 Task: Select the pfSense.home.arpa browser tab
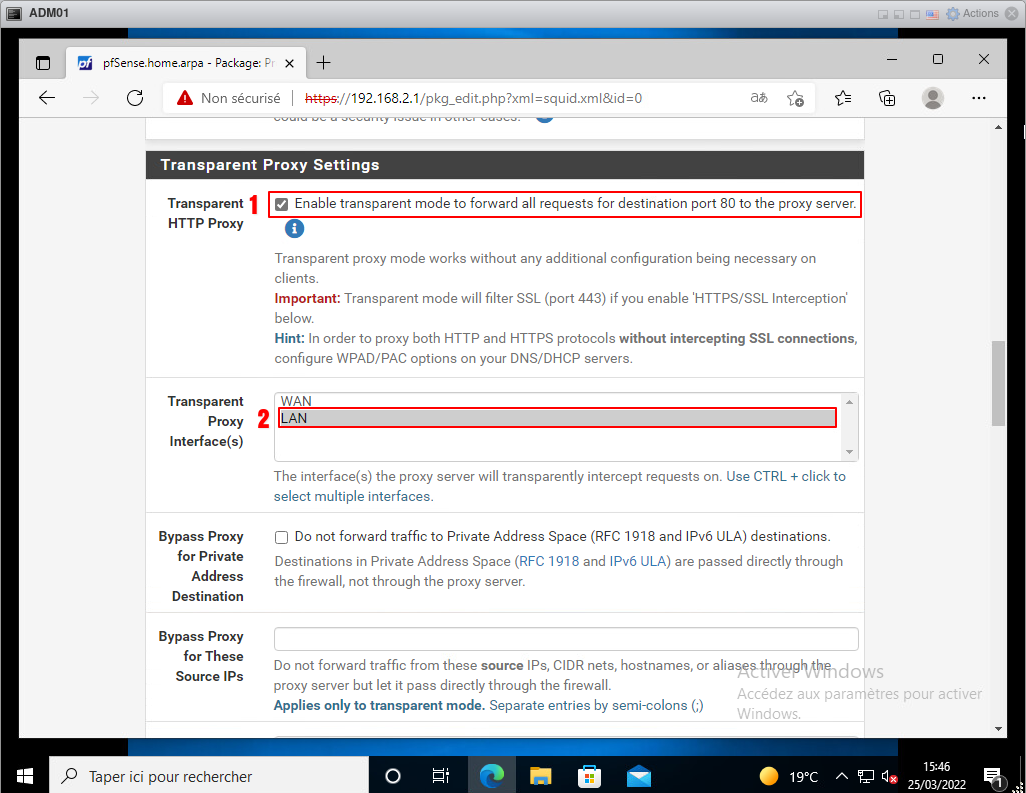click(x=180, y=63)
